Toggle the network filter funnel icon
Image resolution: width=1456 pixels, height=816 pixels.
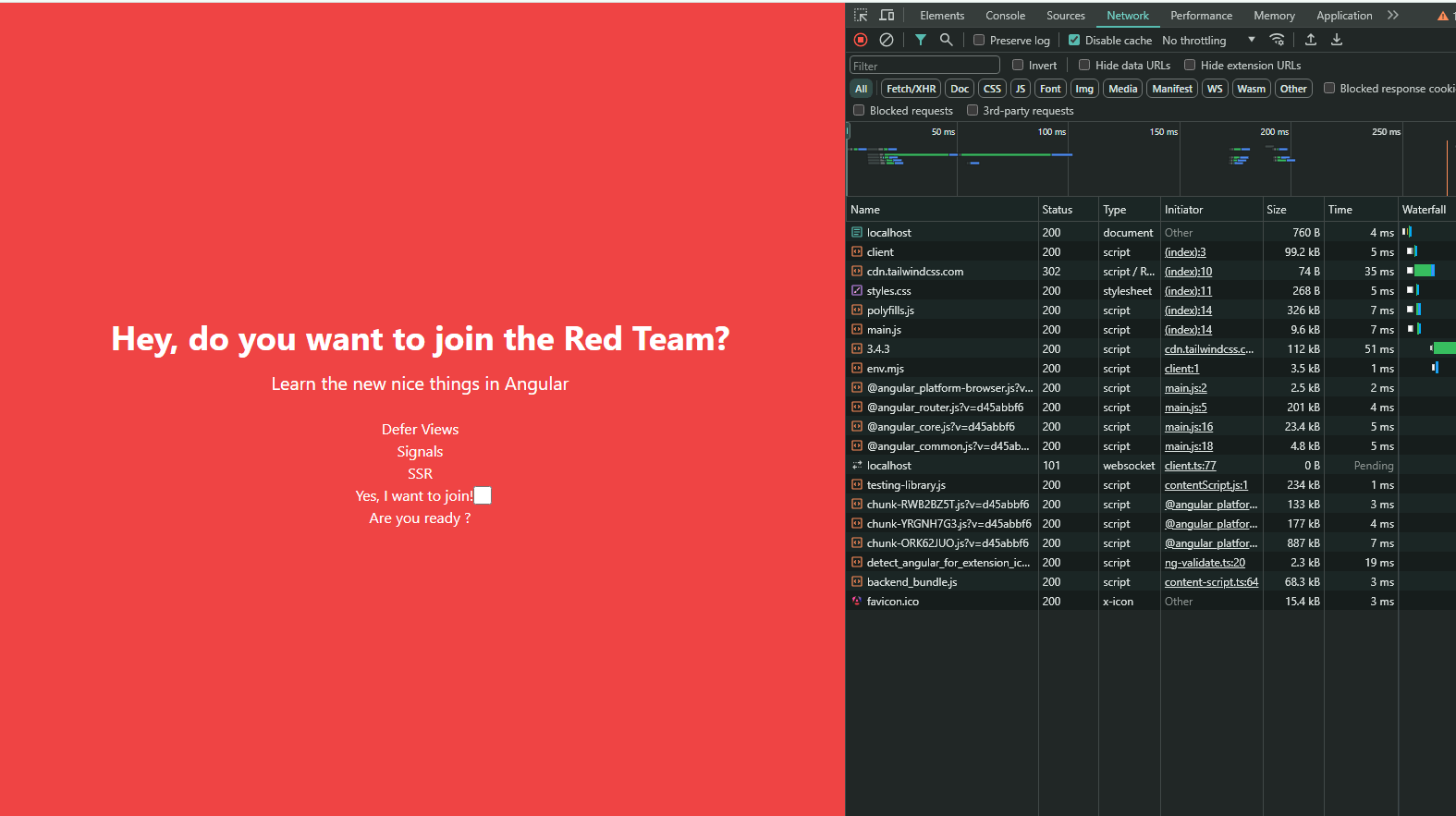(x=921, y=40)
